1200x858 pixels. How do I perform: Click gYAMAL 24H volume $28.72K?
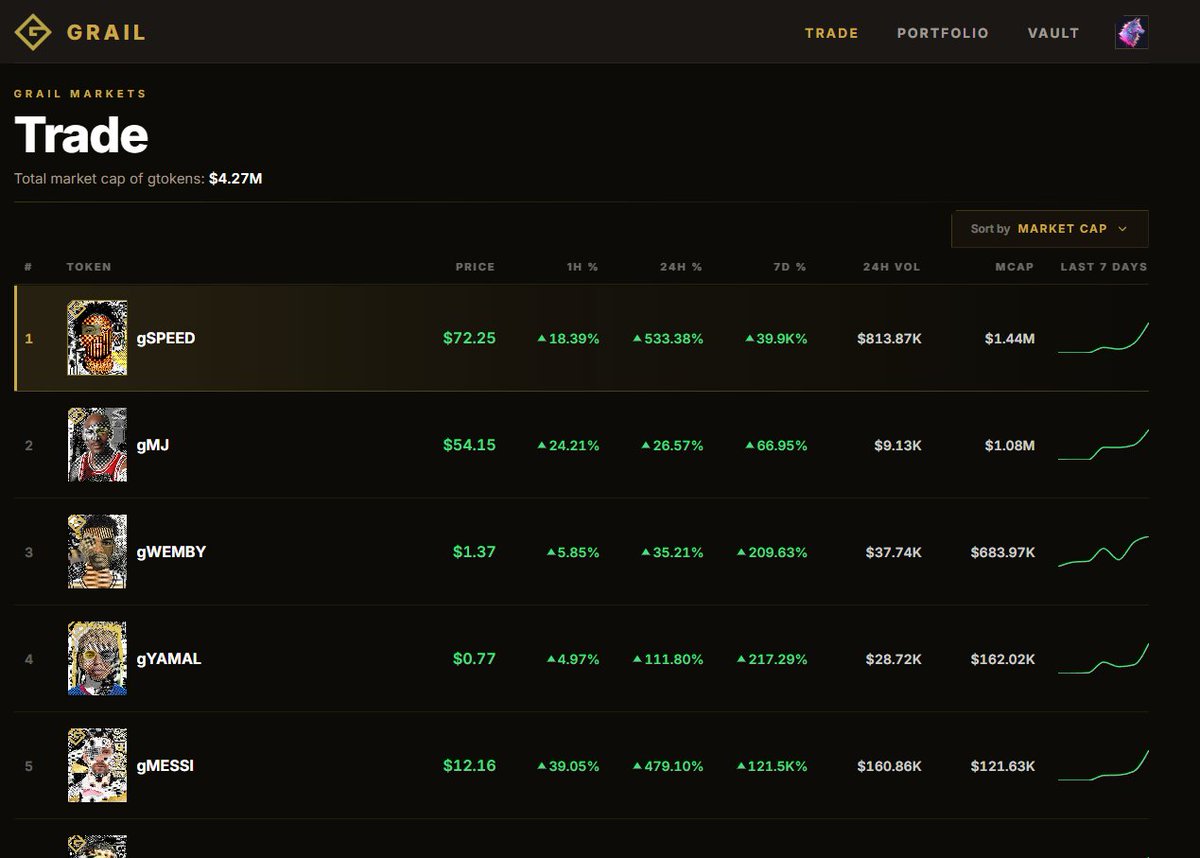click(x=894, y=660)
